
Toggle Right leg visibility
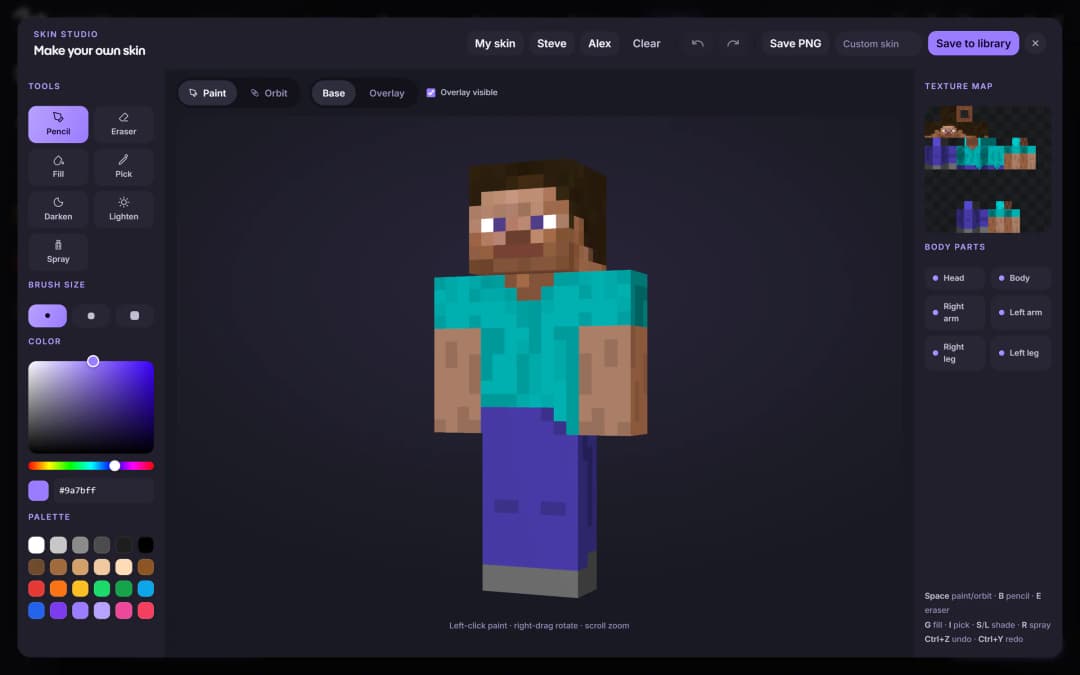(954, 353)
